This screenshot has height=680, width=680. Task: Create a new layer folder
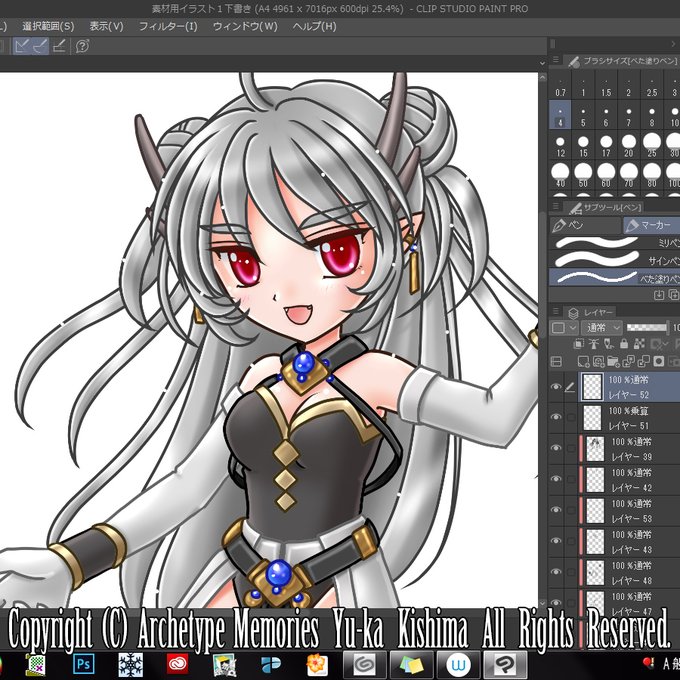click(613, 361)
